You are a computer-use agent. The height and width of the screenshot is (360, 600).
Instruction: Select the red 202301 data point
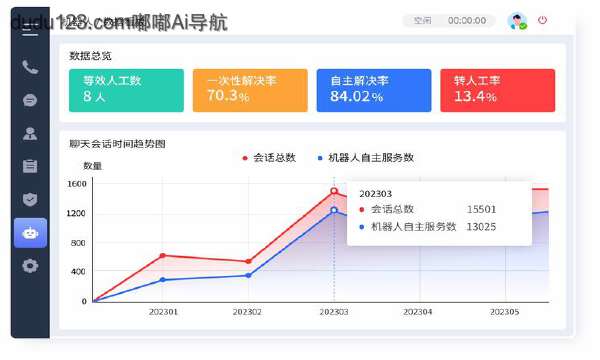coord(163,256)
